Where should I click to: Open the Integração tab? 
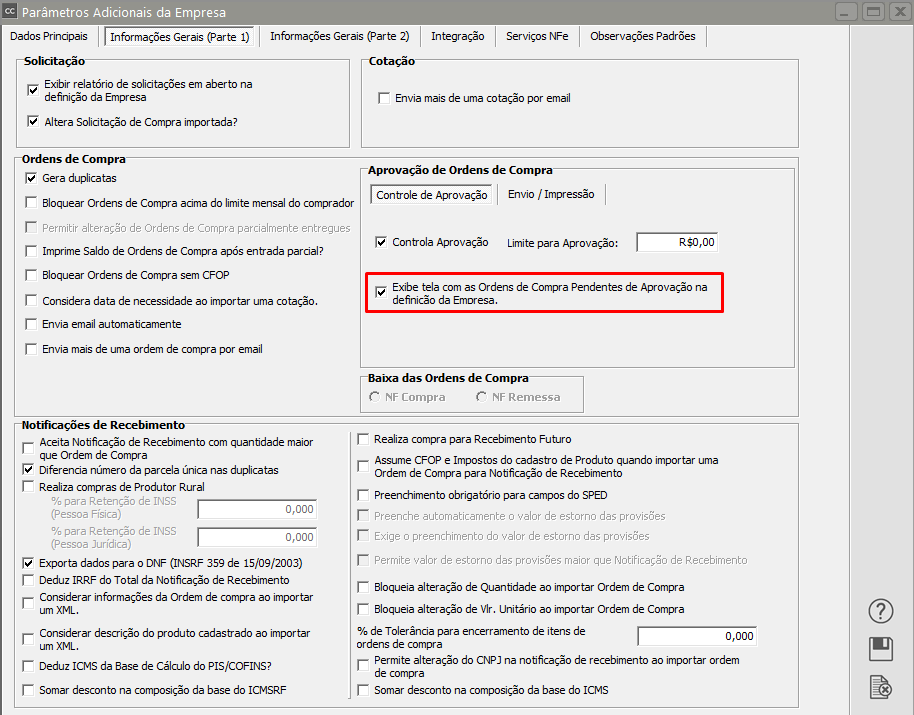point(457,36)
